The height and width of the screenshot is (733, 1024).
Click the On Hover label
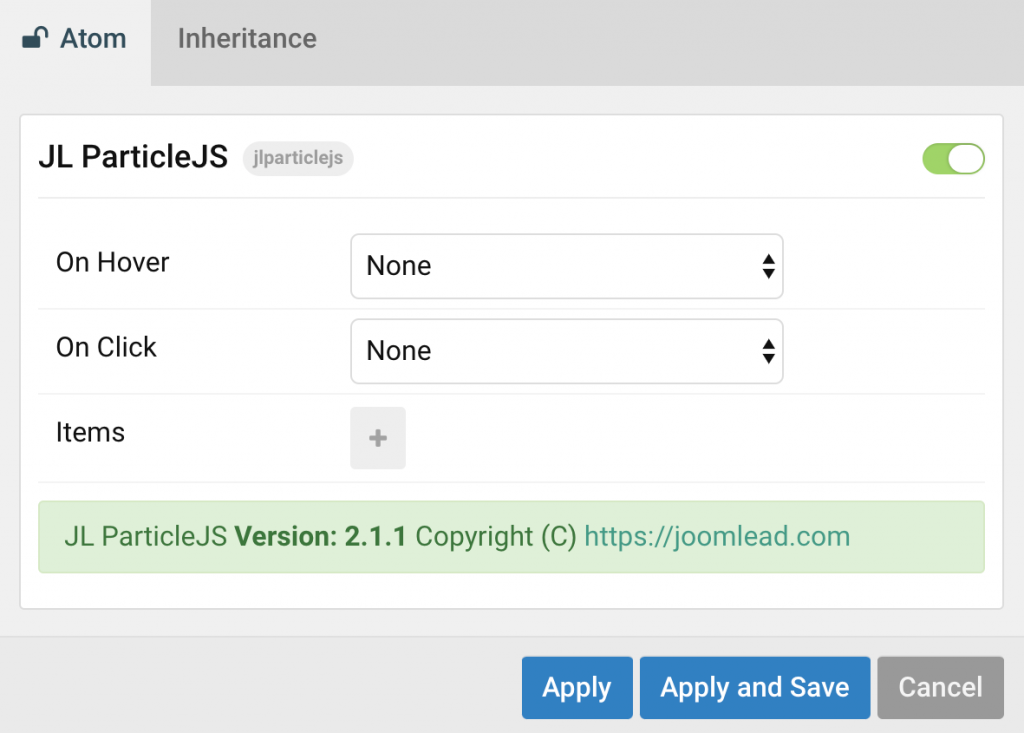point(112,262)
